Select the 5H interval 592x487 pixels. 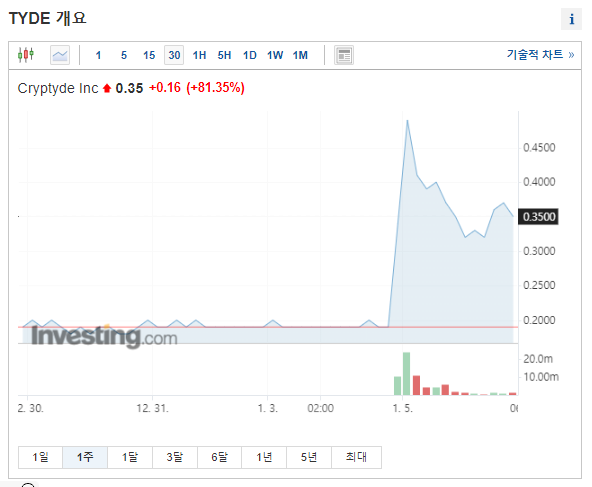(224, 55)
